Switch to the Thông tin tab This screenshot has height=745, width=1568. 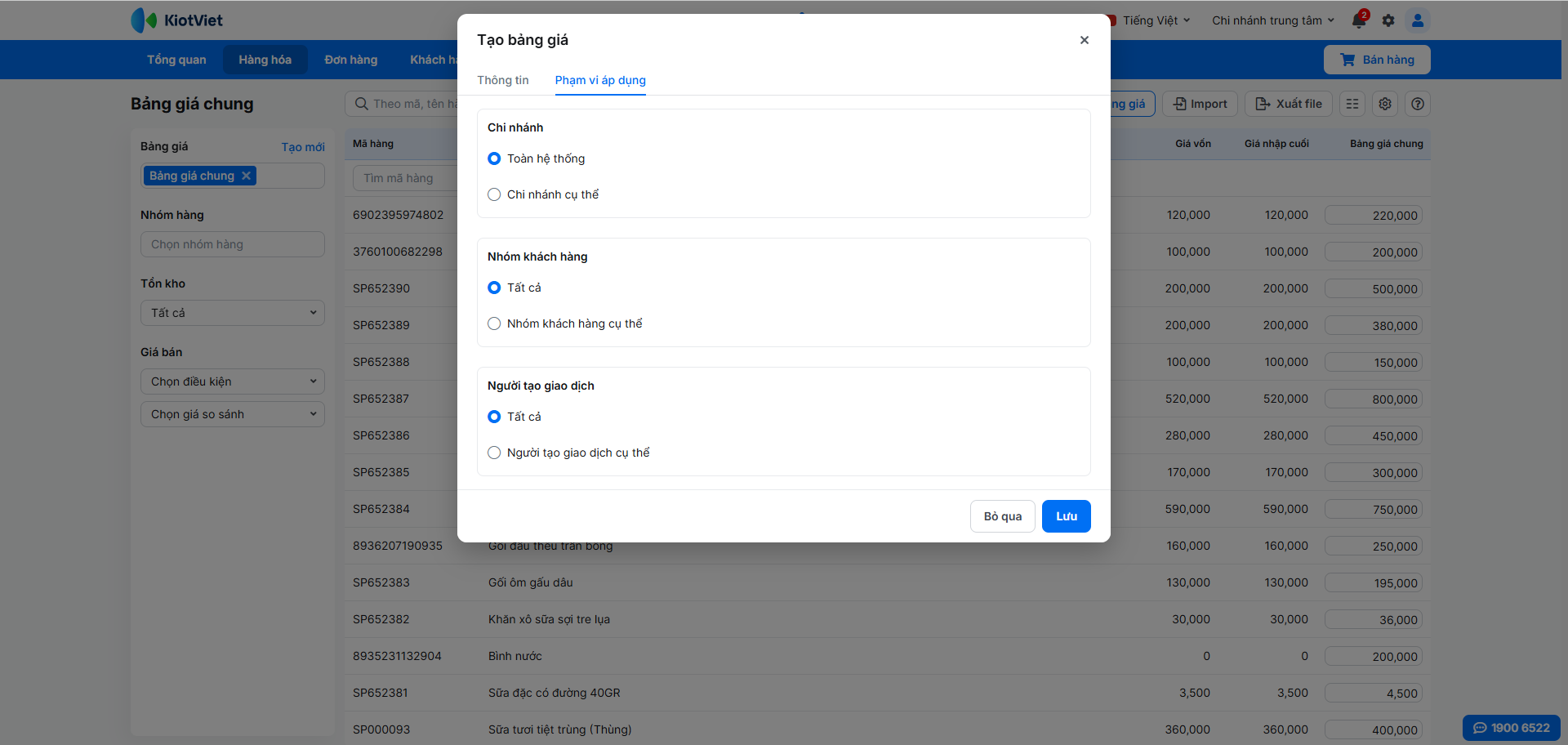pyautogui.click(x=503, y=80)
